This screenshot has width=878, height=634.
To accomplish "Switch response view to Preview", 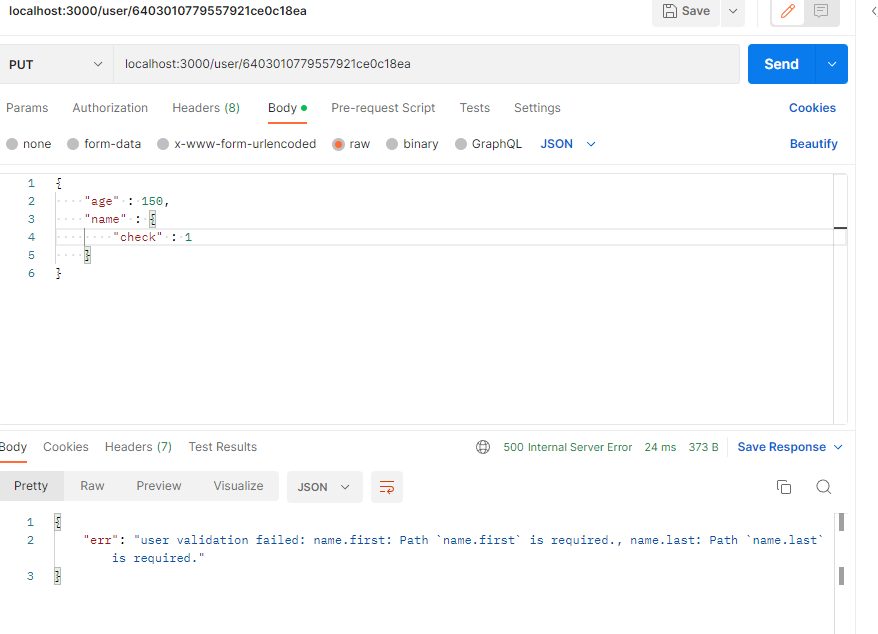I will click(x=159, y=486).
